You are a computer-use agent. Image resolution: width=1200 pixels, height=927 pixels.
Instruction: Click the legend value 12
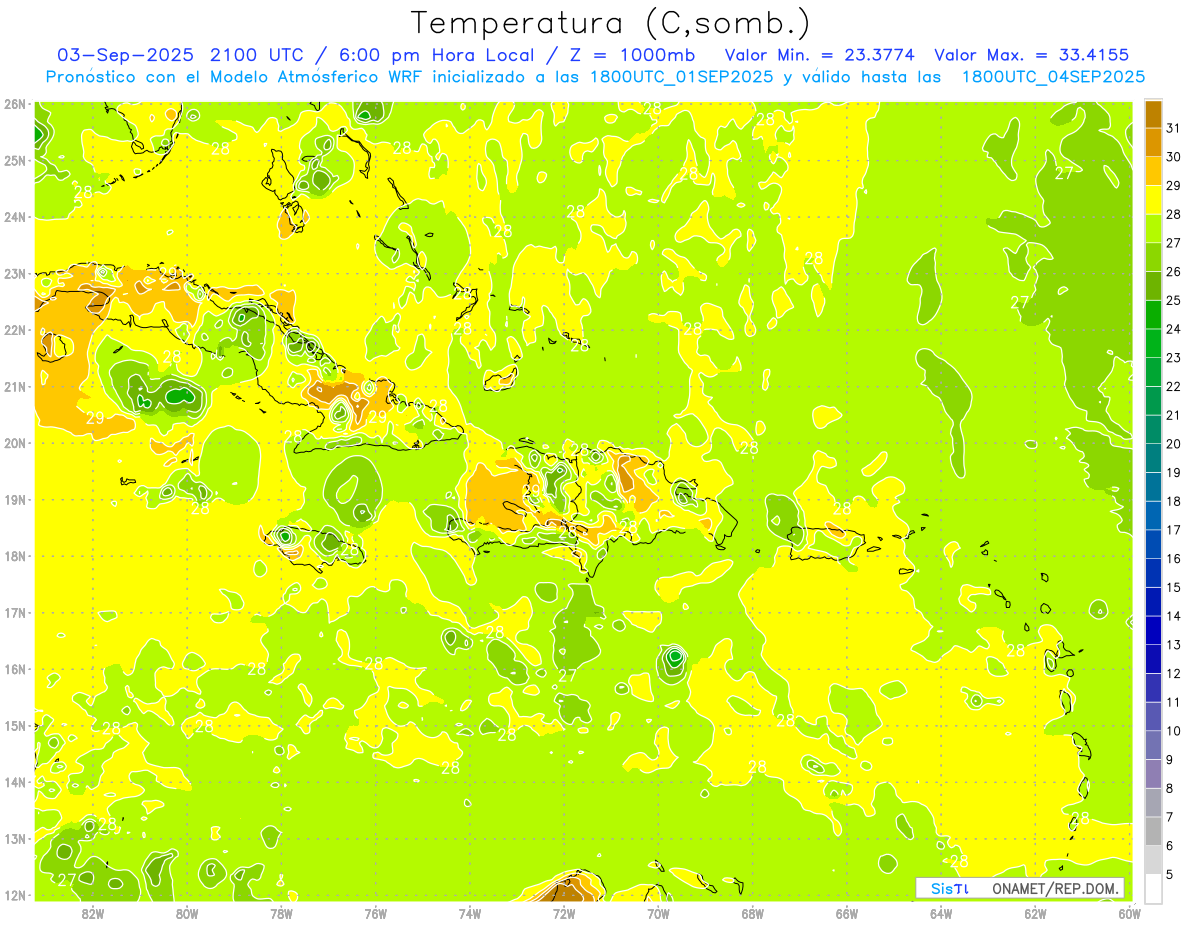(x=1174, y=673)
